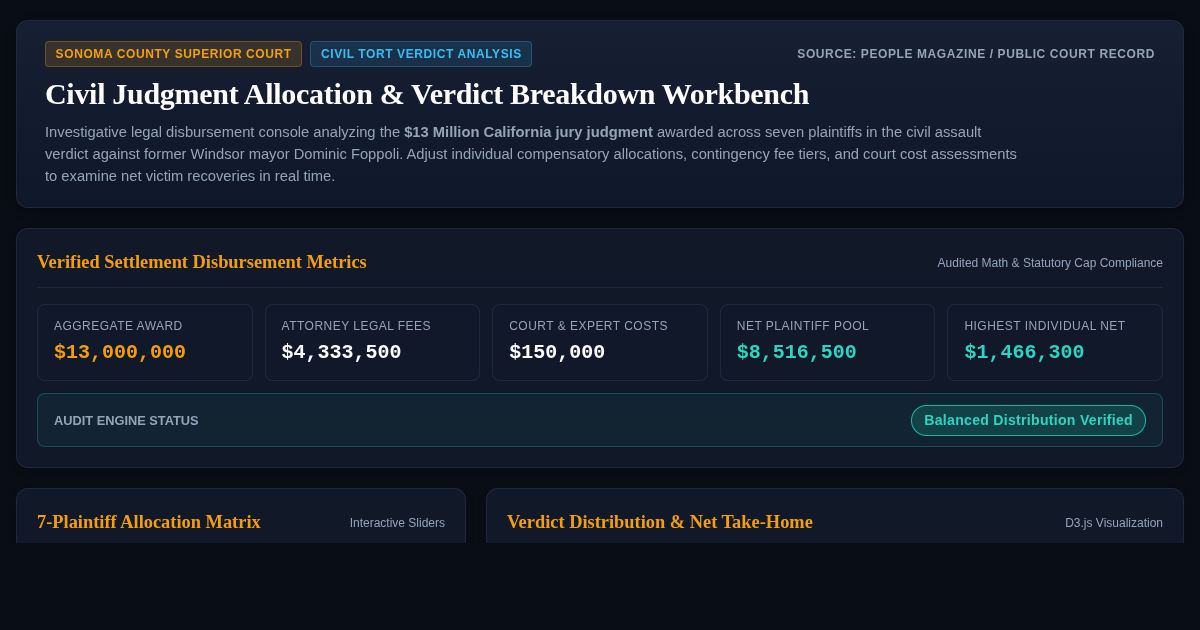Click the $4,333,500 attorney fees value

pyautogui.click(x=341, y=352)
